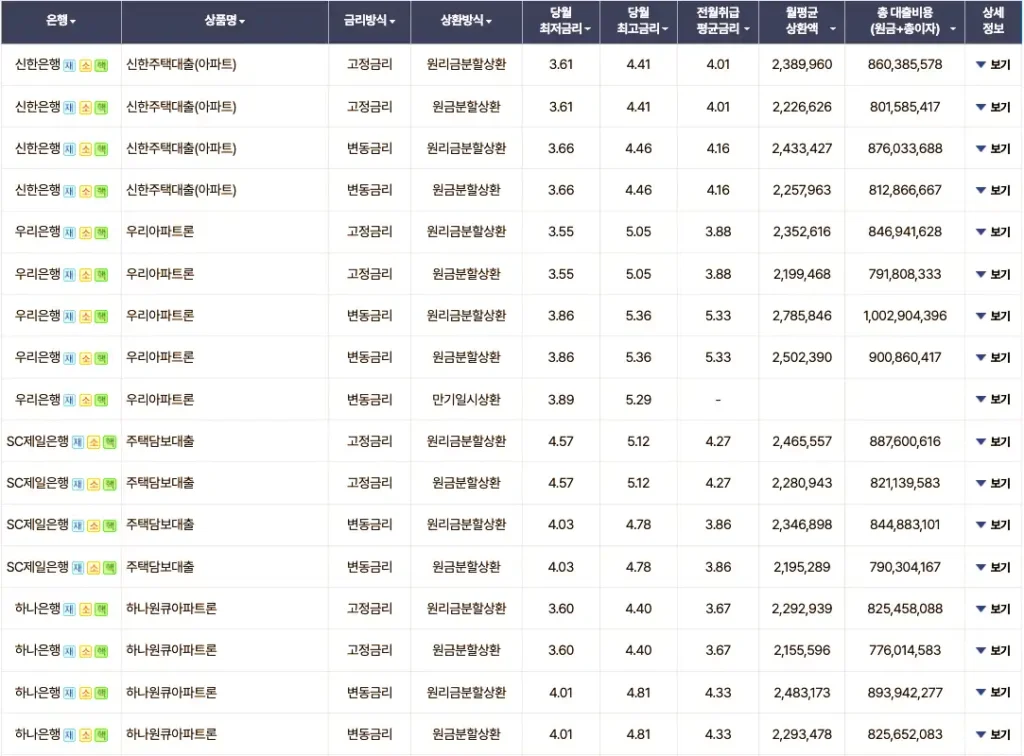
Task: Click the 만기일시상환 repayment cell
Action: point(466,400)
